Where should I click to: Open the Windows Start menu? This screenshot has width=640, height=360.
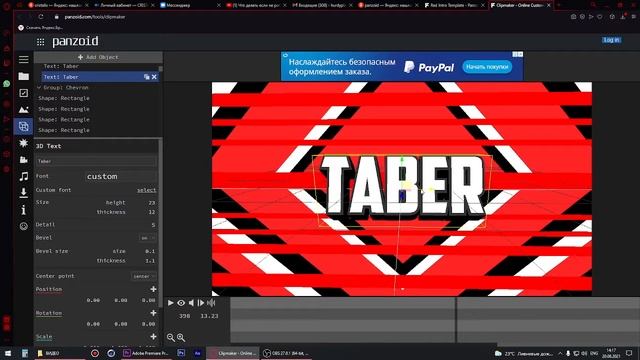tap(7, 353)
